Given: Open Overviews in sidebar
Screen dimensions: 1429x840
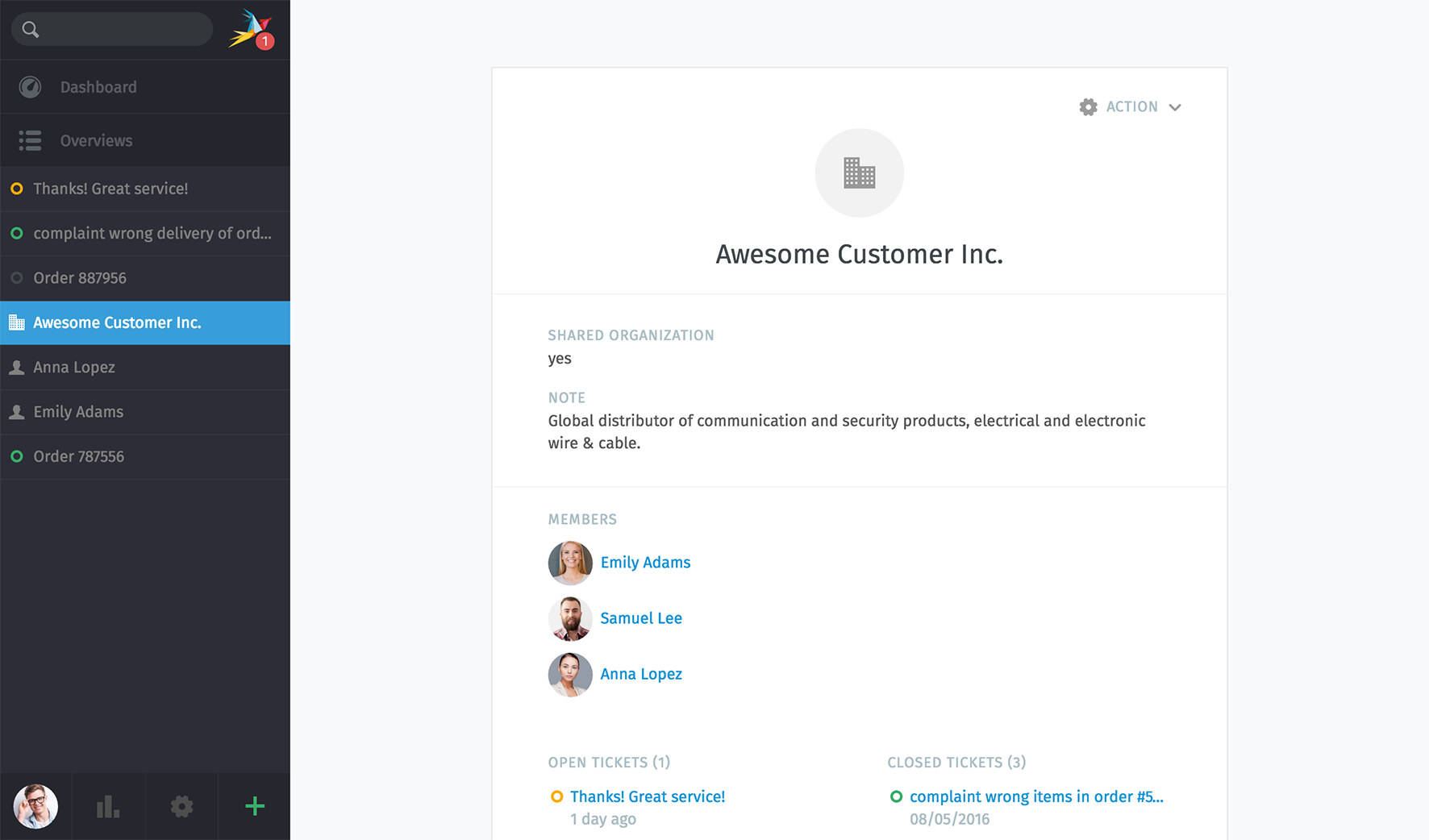Looking at the screenshot, I should (96, 140).
